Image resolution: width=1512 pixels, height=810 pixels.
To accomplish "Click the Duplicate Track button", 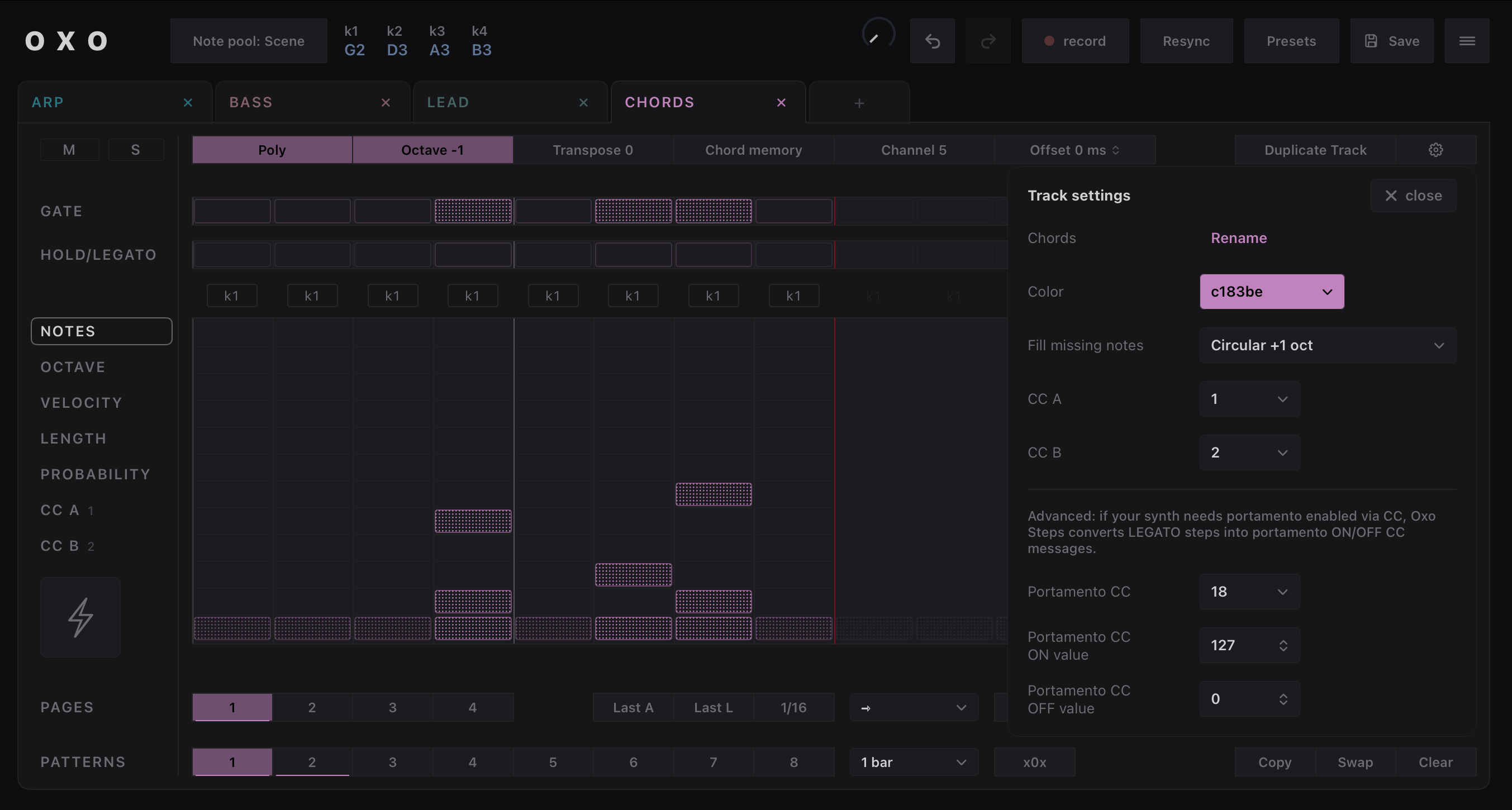I will pos(1315,150).
